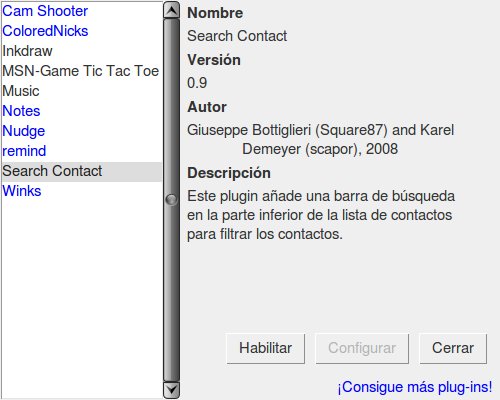Viewport: 500px width, 400px height.
Task: Click the plugin name text Search Contact
Action: (x=237, y=36)
